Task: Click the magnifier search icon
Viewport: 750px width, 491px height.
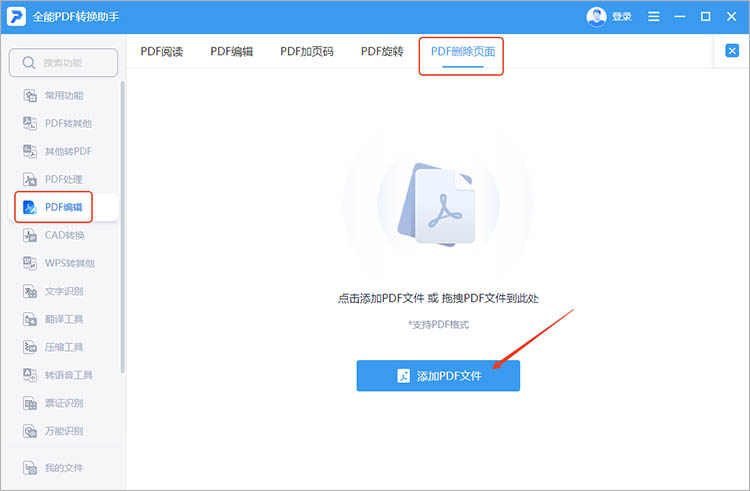Action: (29, 63)
